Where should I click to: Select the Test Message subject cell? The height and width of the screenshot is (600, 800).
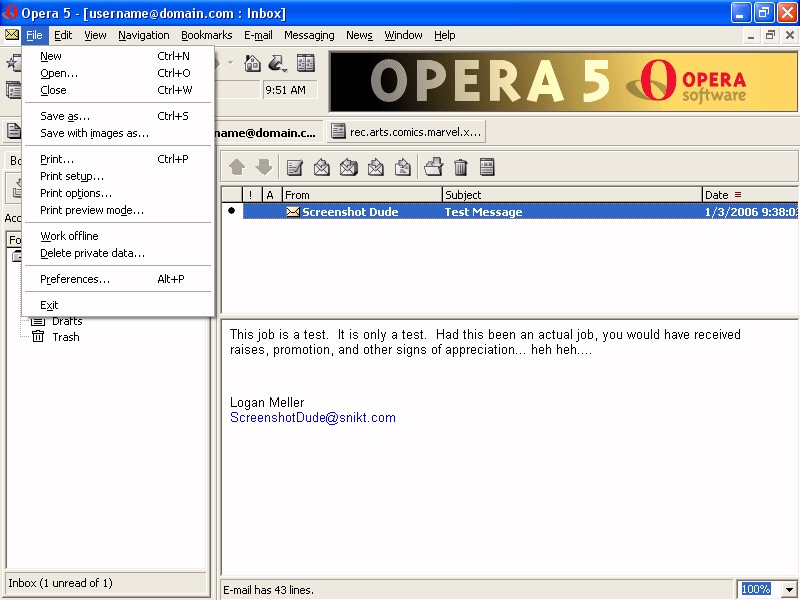(x=483, y=212)
